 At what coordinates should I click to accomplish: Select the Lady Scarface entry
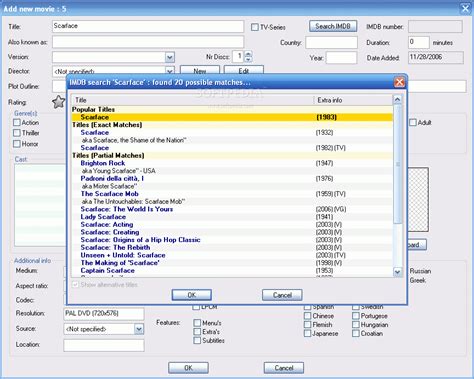(232, 217)
